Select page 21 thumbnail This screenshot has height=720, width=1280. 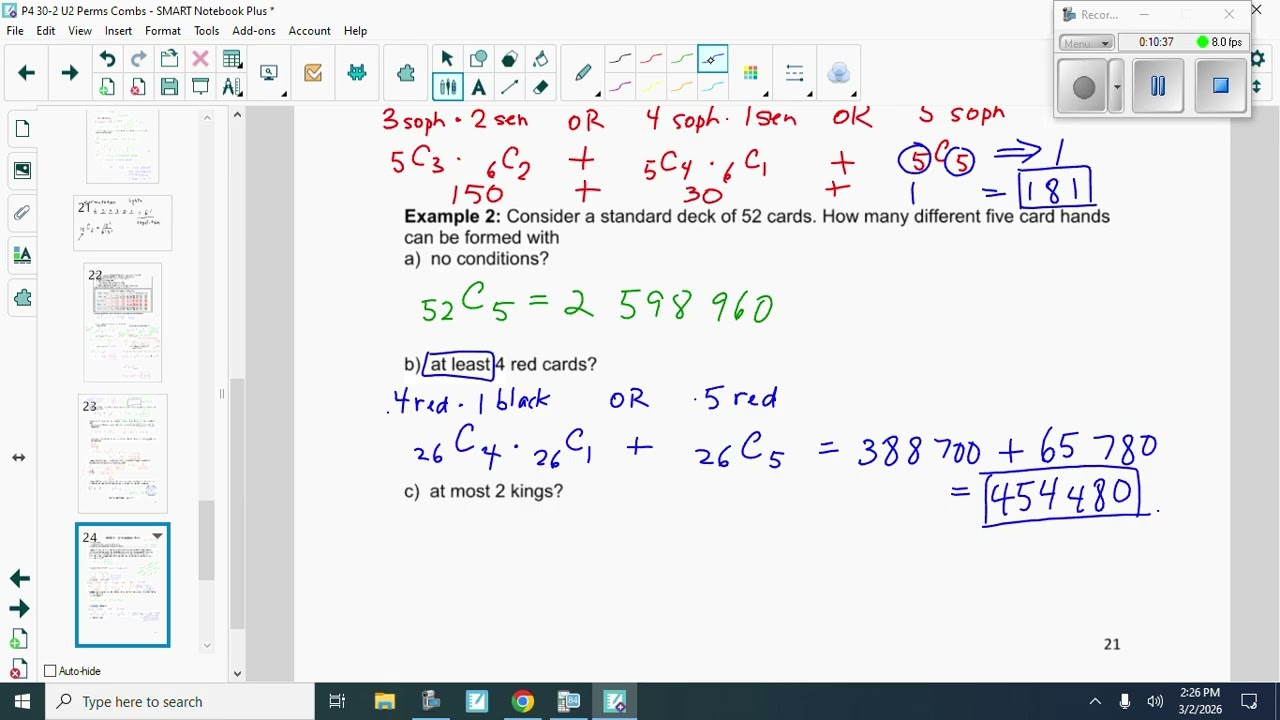tap(123, 223)
